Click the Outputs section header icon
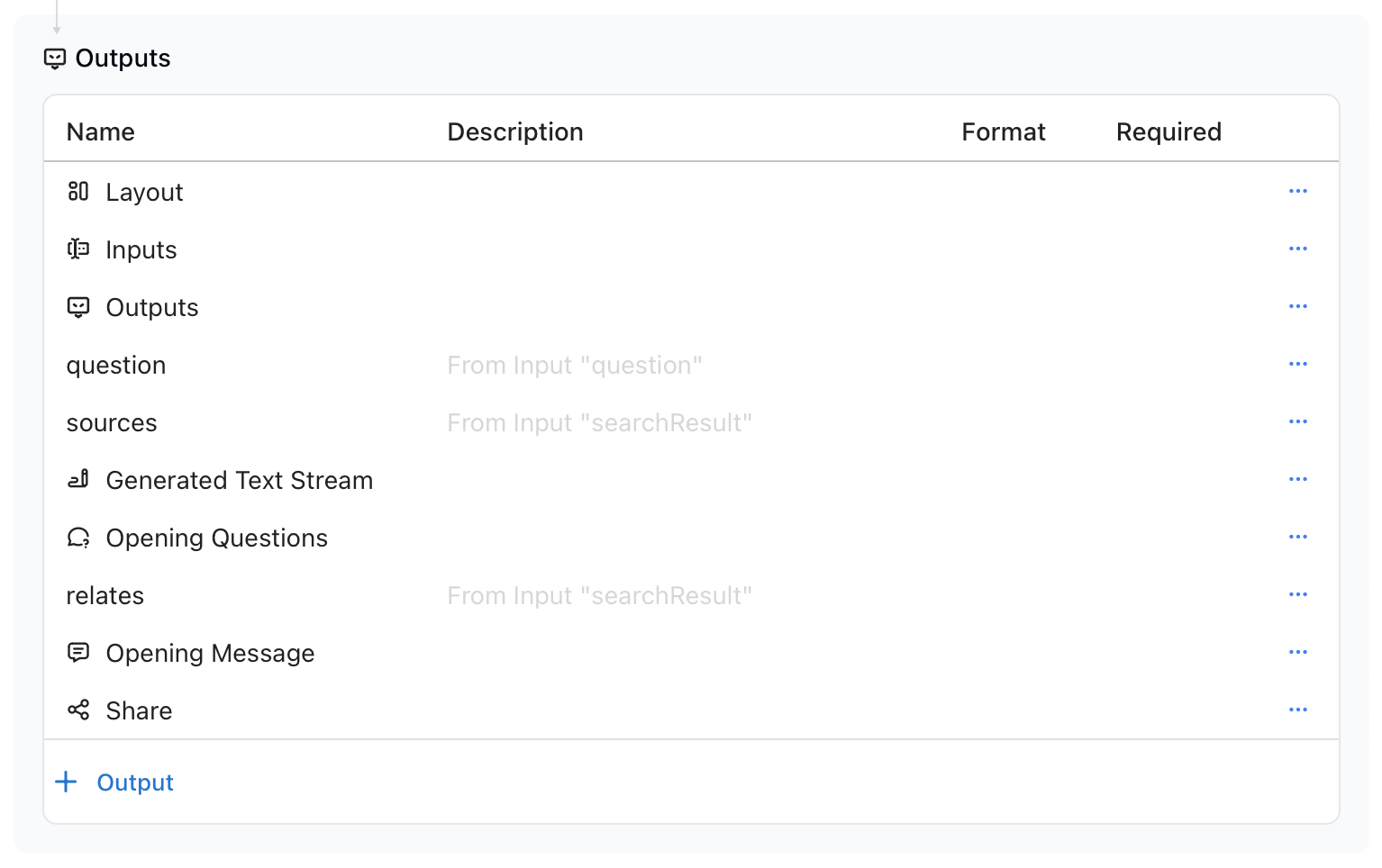The width and height of the screenshot is (1382, 868). 55,59
